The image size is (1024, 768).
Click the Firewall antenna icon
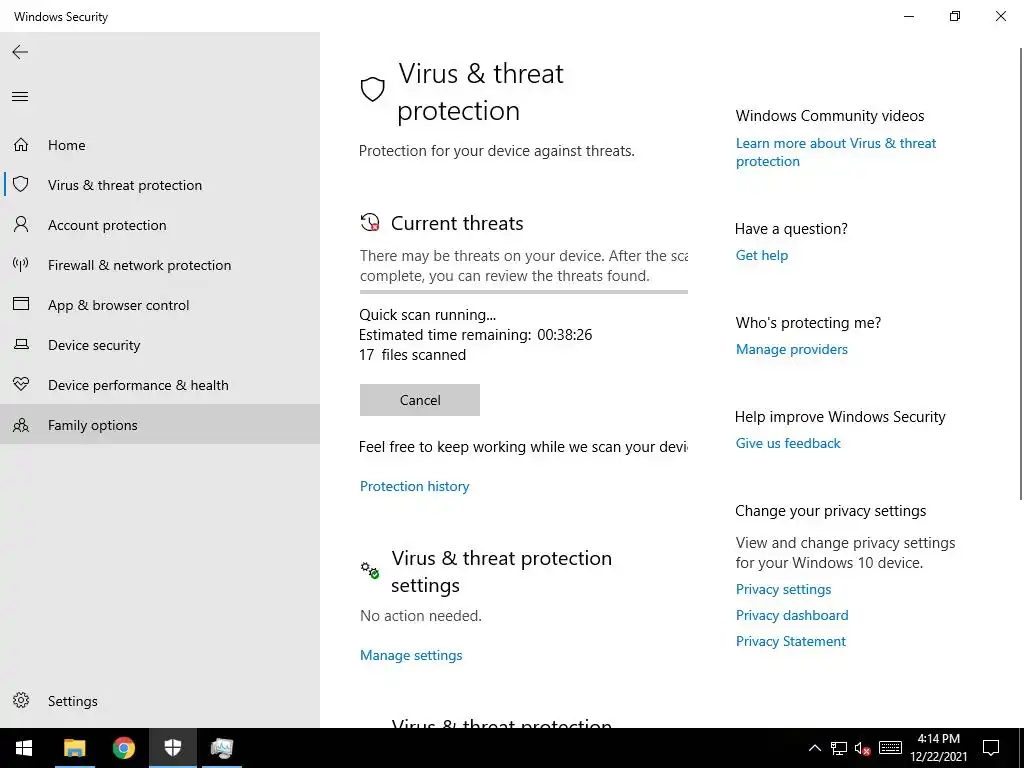[x=21, y=264]
